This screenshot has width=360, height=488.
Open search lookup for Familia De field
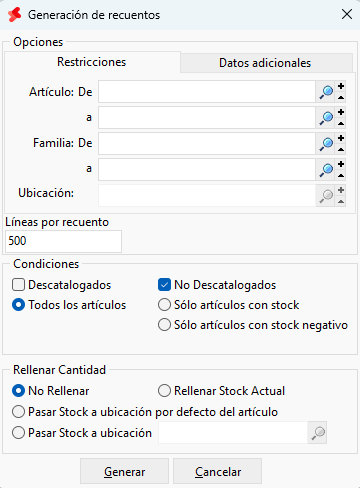326,143
